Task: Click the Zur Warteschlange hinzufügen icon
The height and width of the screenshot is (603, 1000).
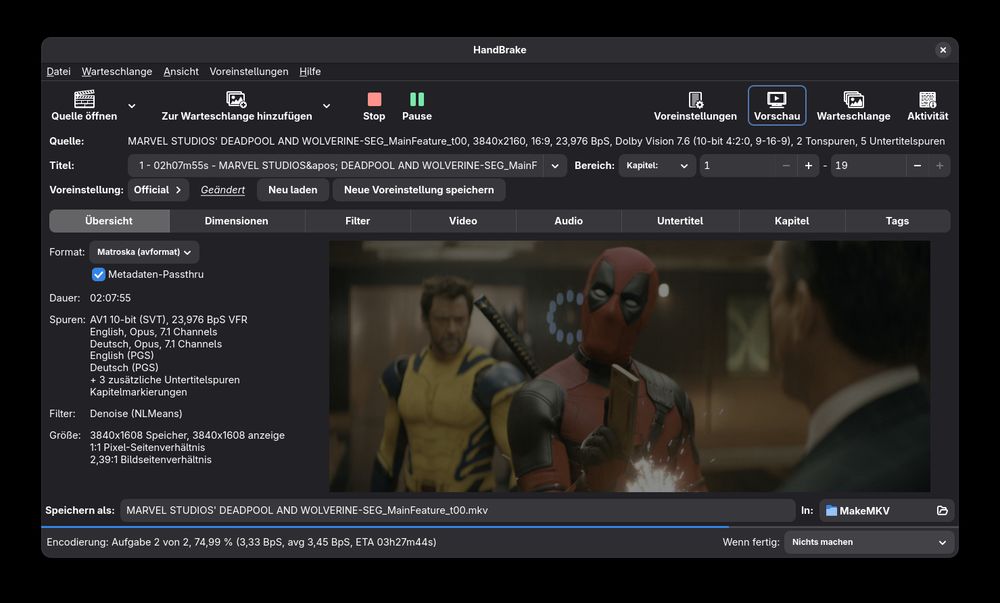Action: [x=236, y=100]
